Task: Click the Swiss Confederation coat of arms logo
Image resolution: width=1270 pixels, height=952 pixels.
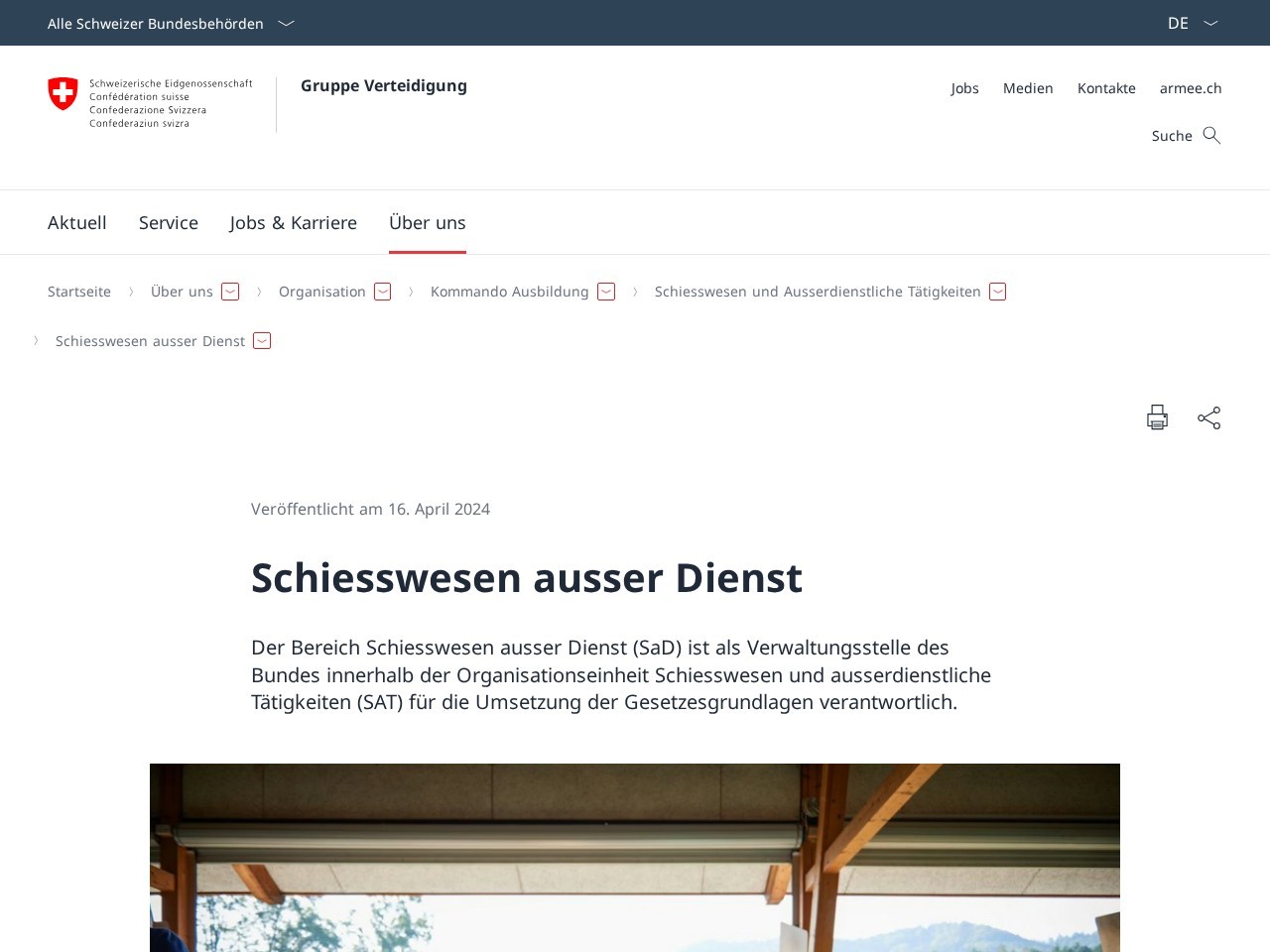Action: [x=63, y=94]
